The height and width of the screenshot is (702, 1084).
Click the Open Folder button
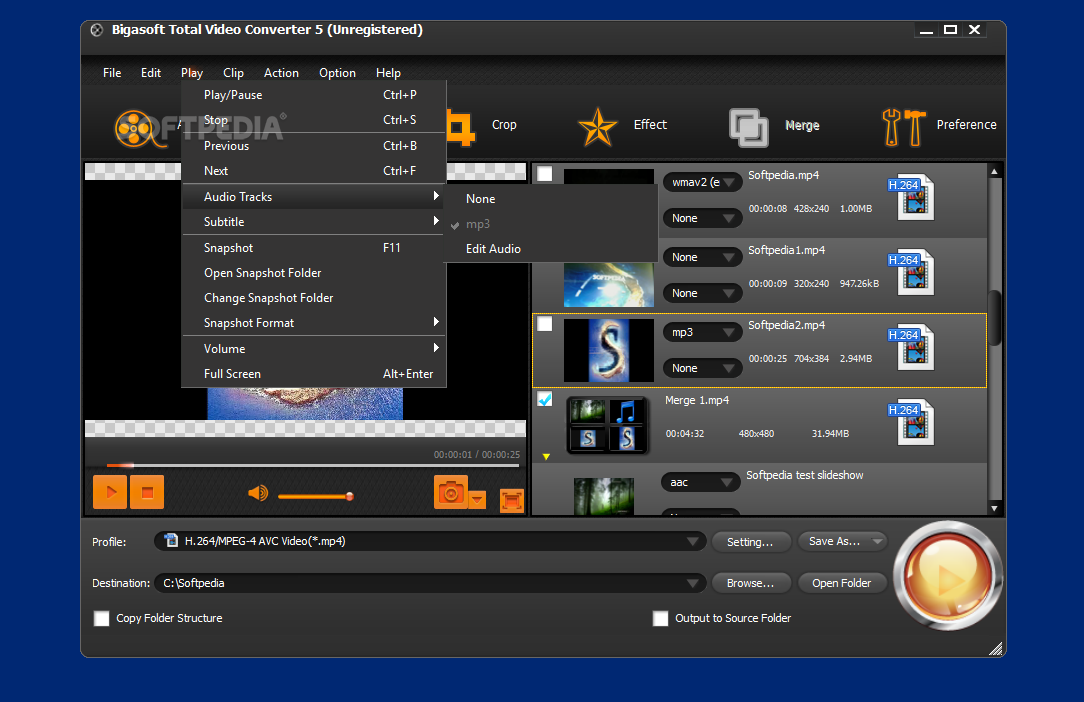point(841,584)
